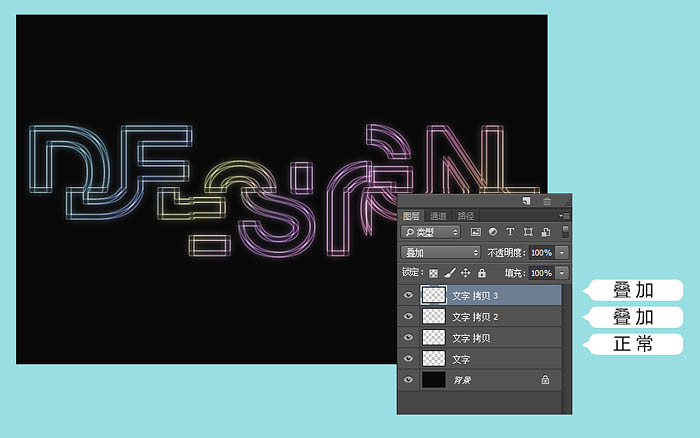The image size is (700, 438).
Task: Open the 填充 fill slider arrow
Action: tap(562, 273)
